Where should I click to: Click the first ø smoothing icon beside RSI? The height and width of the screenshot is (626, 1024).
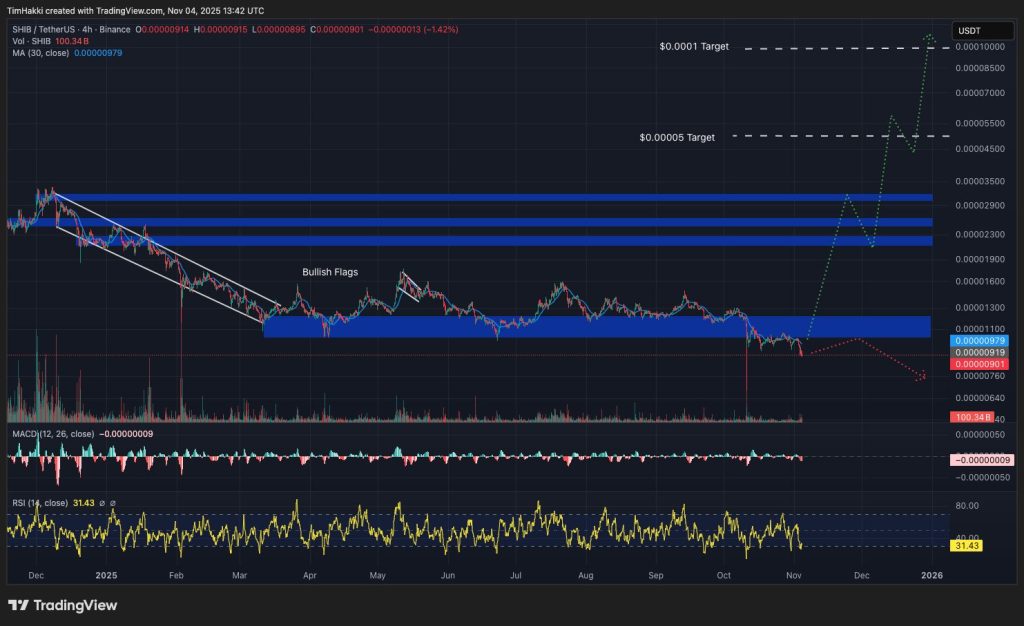click(x=102, y=504)
